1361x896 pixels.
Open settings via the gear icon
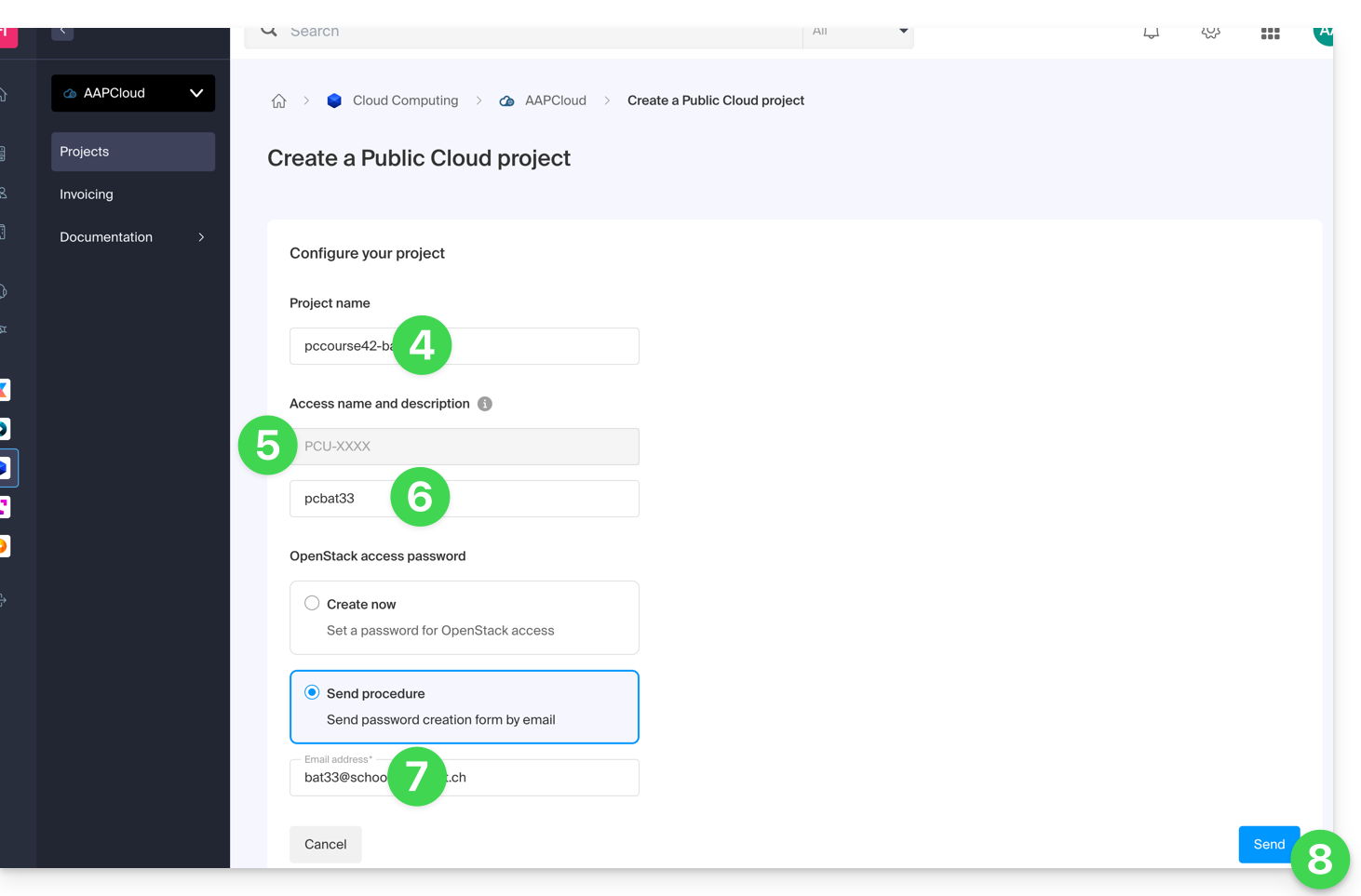(x=1210, y=33)
